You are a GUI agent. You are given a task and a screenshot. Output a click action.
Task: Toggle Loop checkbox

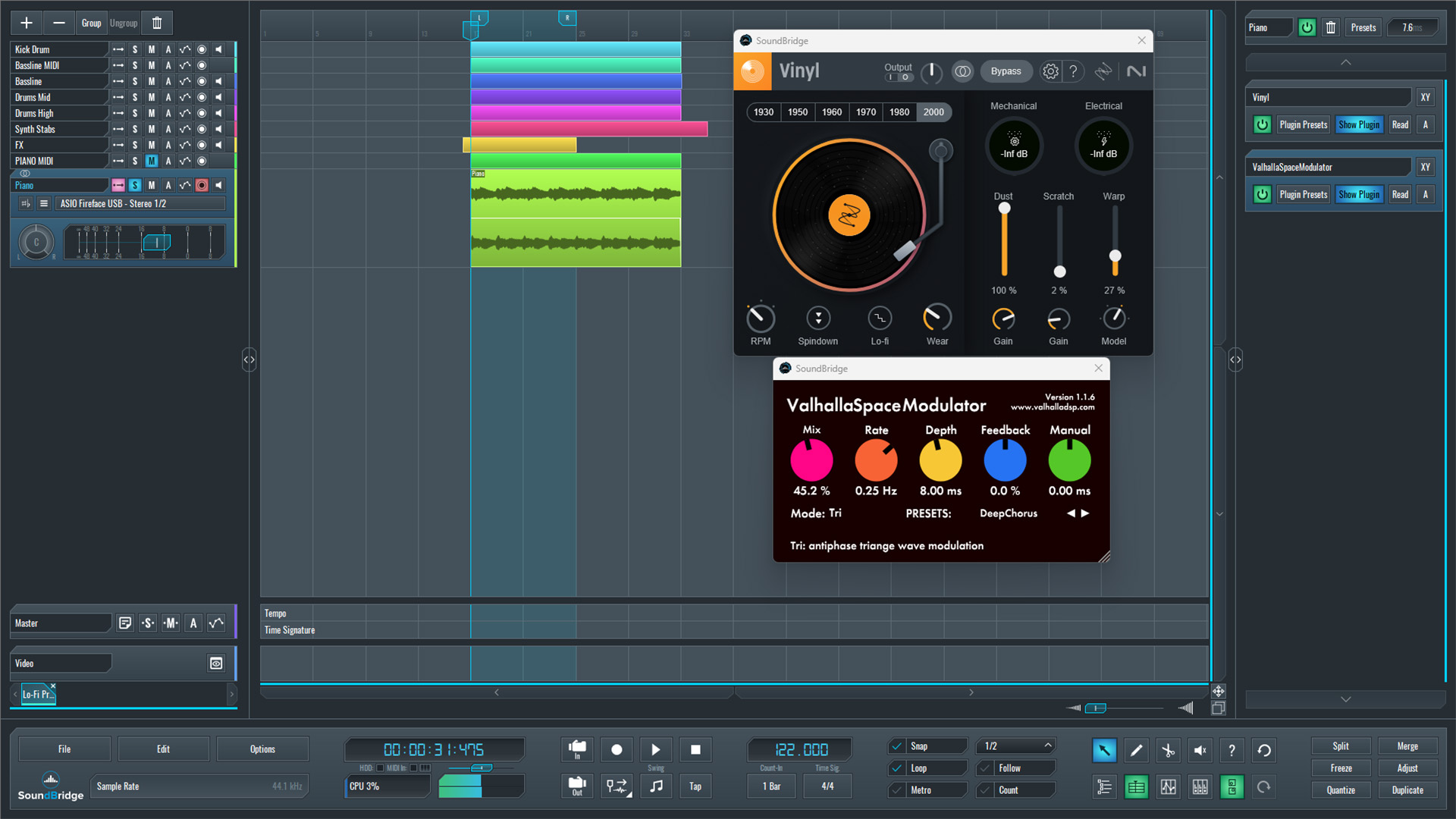[x=897, y=768]
